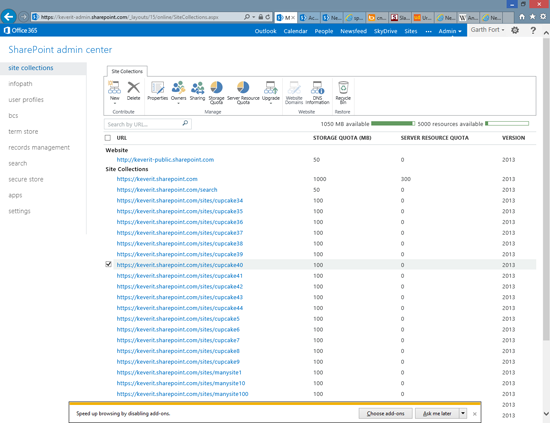The image size is (550, 423).
Task: Open the keverit-public.sharepoint.com website link
Action: [x=165, y=160]
